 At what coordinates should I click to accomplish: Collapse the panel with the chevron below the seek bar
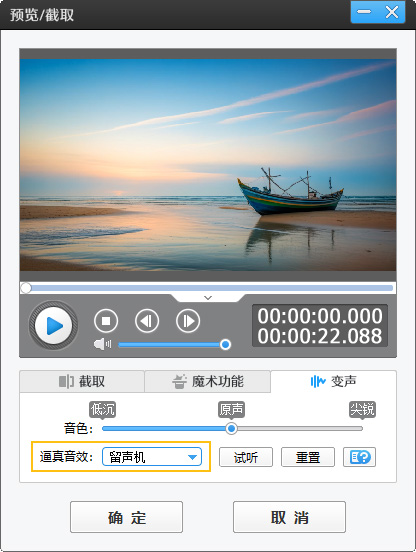click(x=208, y=298)
